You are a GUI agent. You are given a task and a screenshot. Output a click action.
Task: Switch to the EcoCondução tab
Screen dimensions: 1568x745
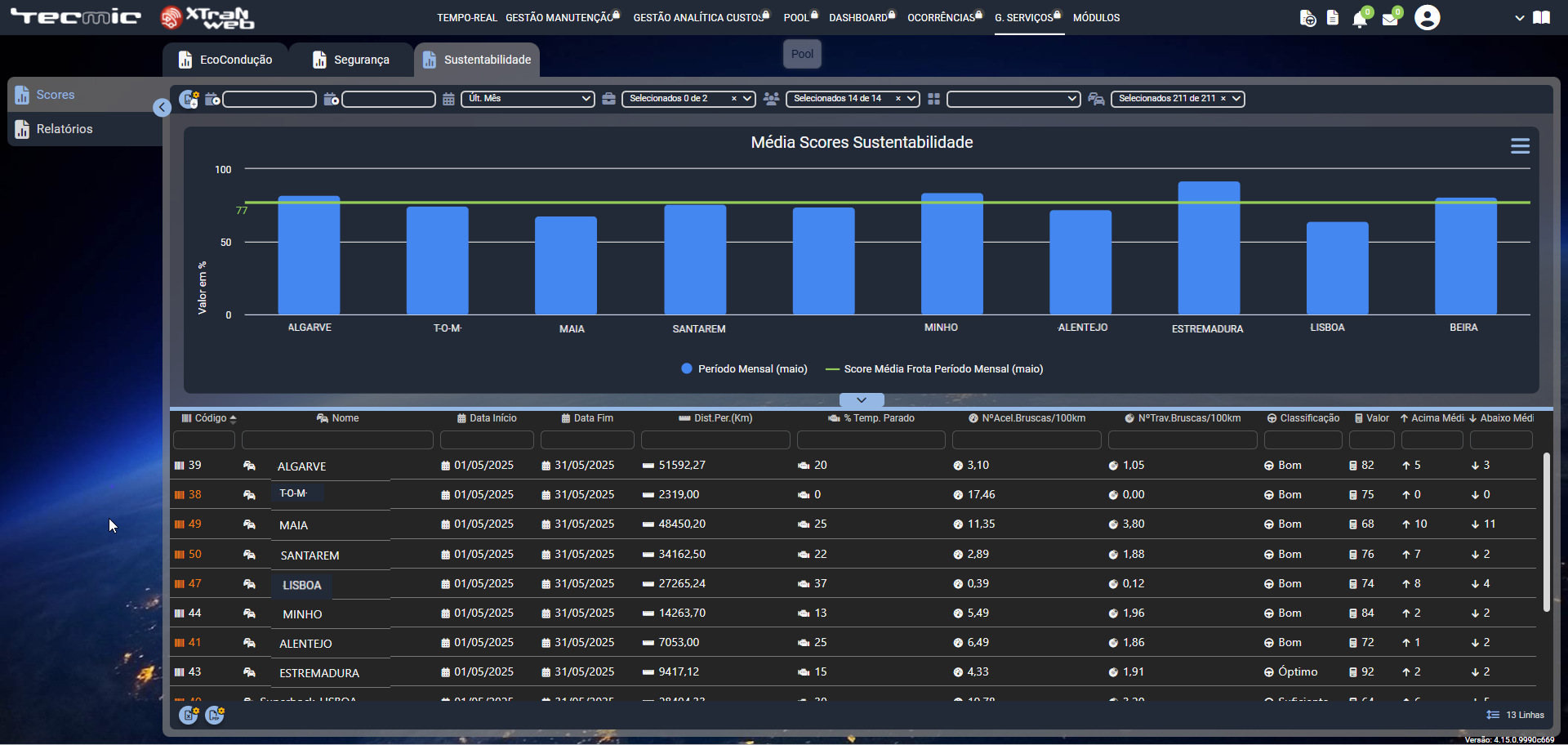pos(226,60)
